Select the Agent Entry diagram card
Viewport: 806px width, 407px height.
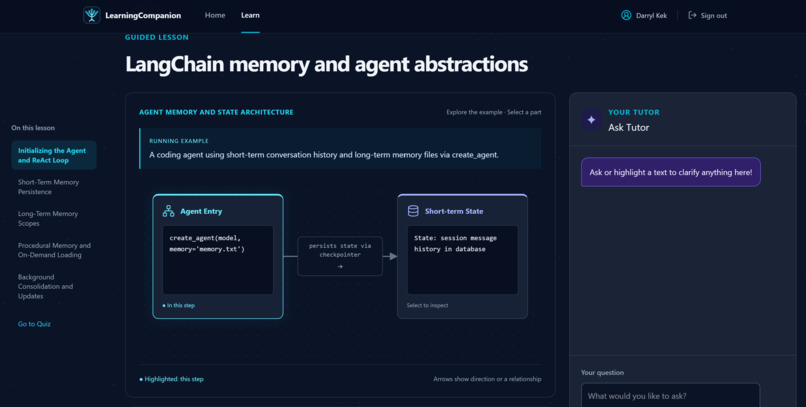tap(218, 256)
